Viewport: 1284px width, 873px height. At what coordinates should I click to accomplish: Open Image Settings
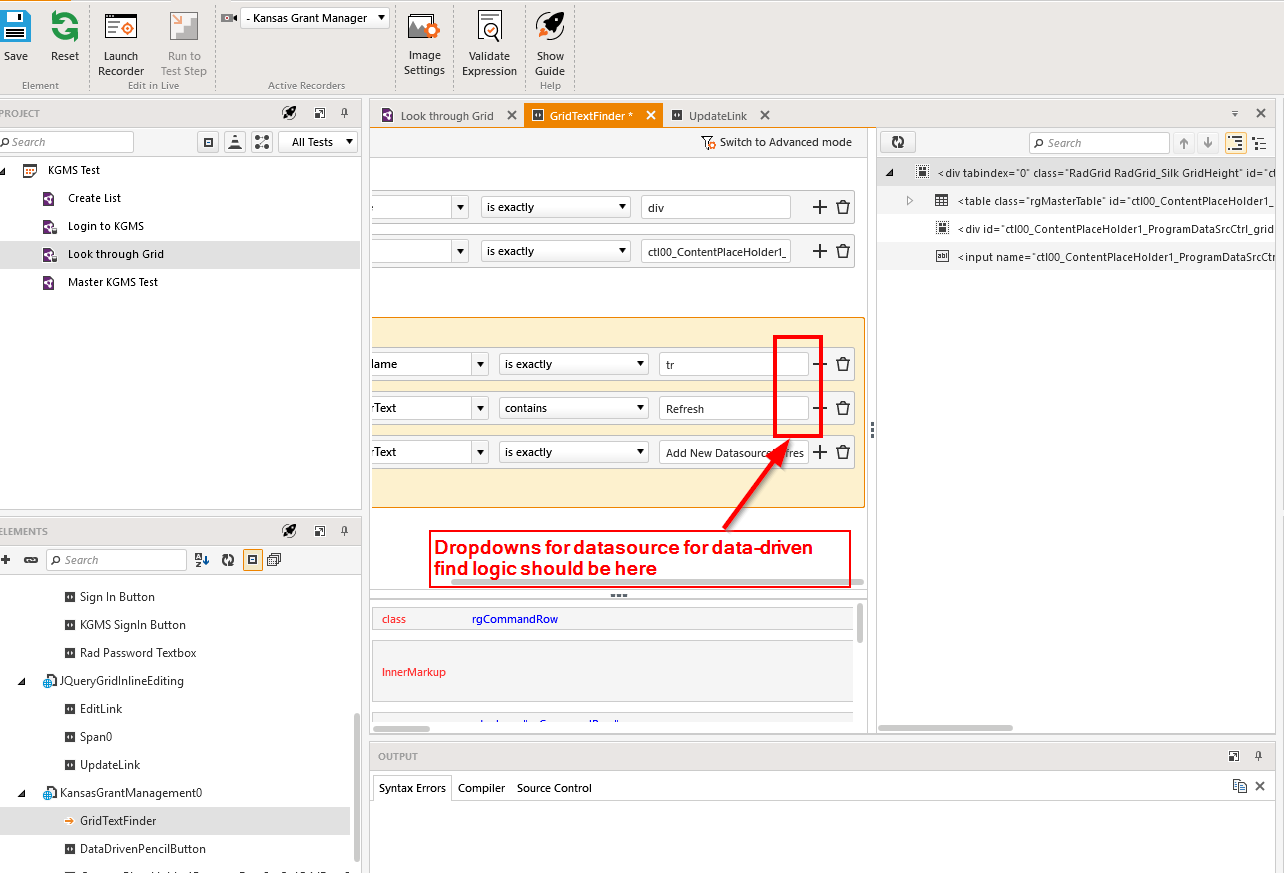pyautogui.click(x=424, y=28)
